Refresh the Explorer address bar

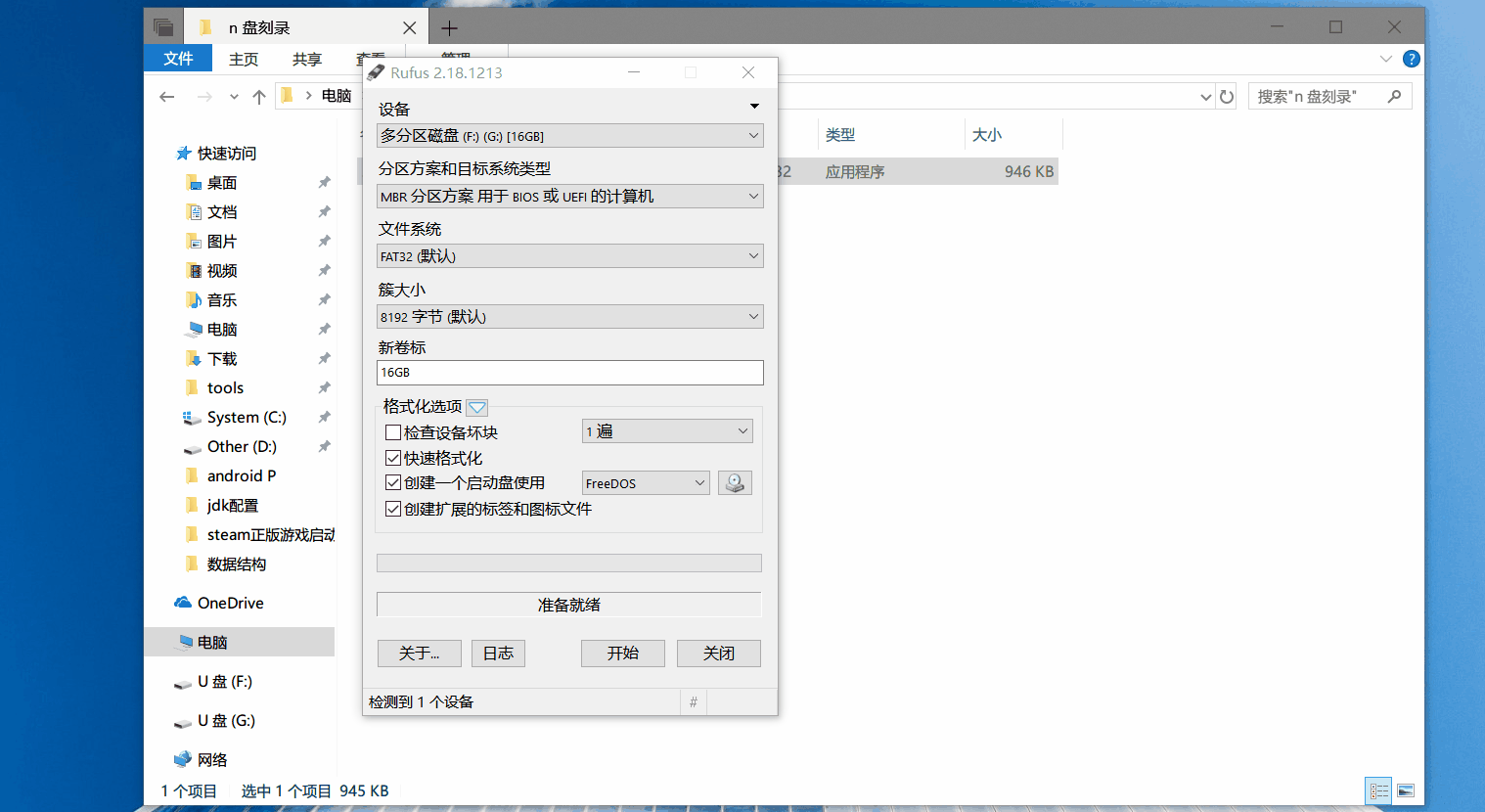pyautogui.click(x=1227, y=96)
